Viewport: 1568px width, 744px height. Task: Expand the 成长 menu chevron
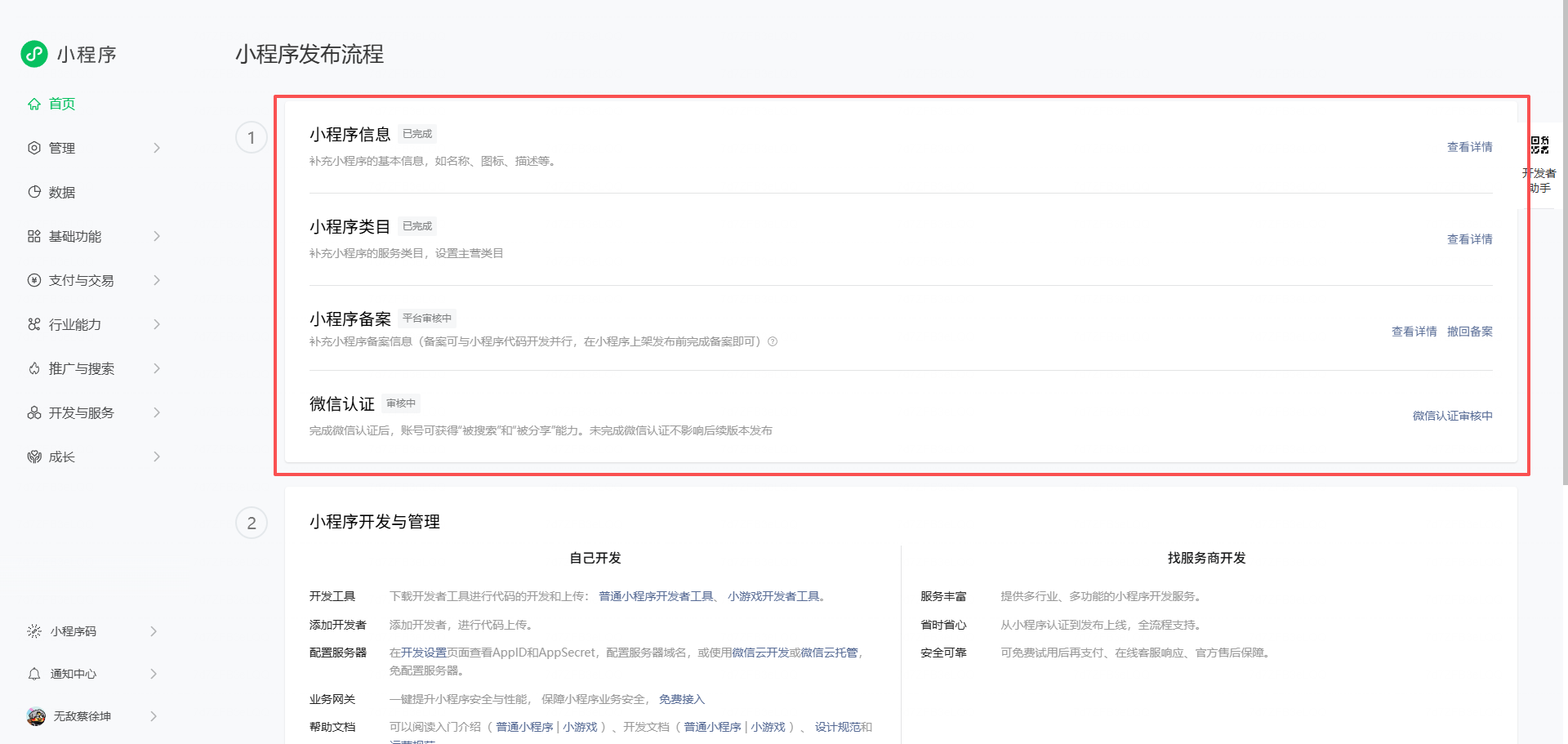[157, 457]
